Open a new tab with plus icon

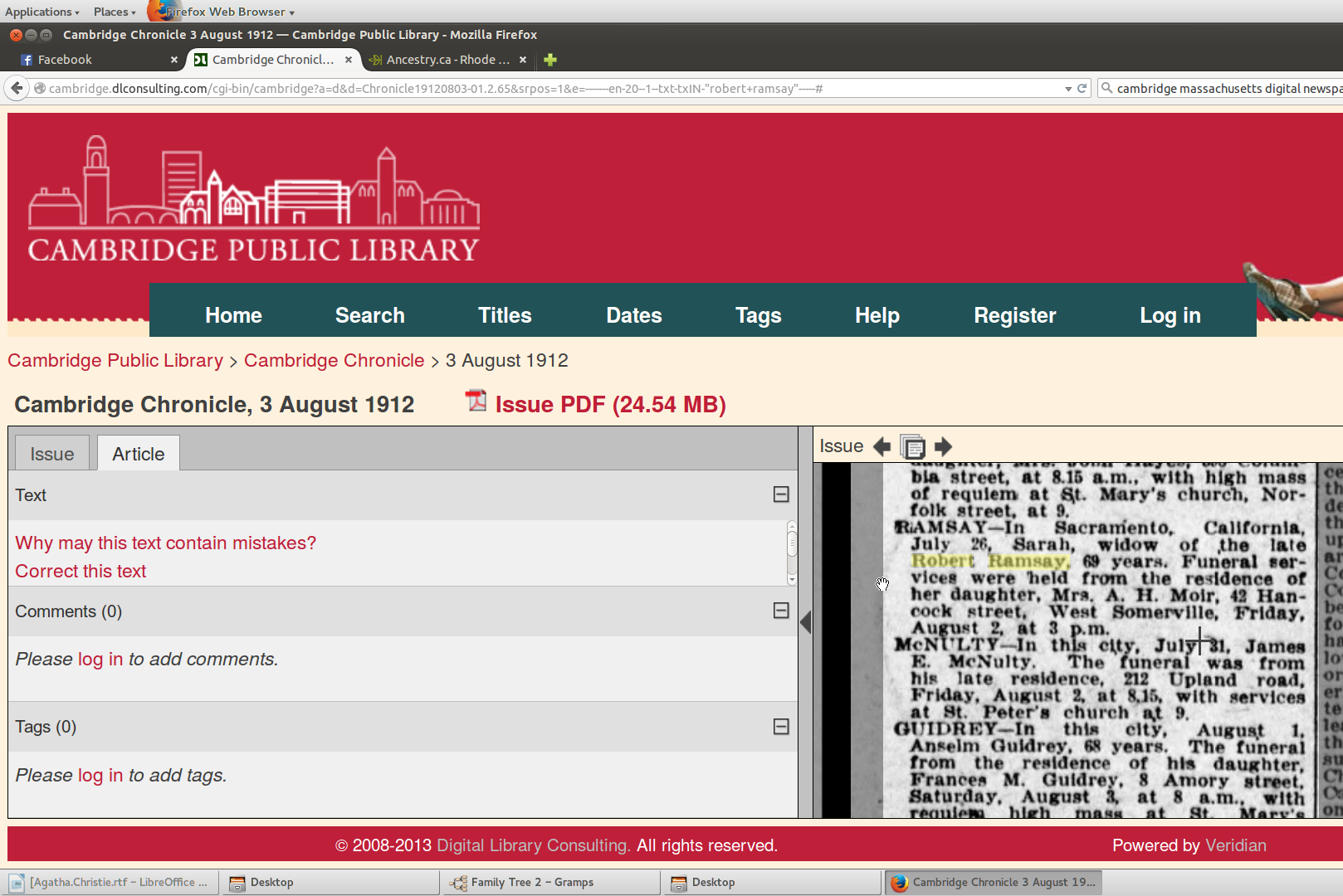[549, 60]
